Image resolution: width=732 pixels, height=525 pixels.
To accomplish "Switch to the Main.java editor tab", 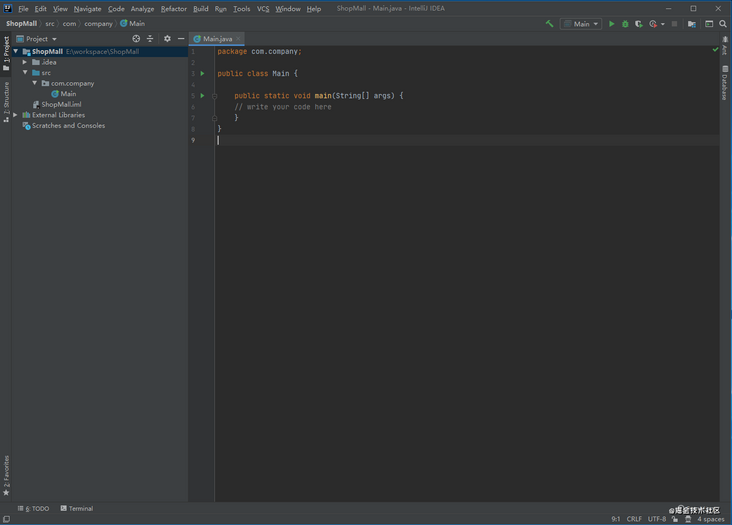I will pos(216,39).
